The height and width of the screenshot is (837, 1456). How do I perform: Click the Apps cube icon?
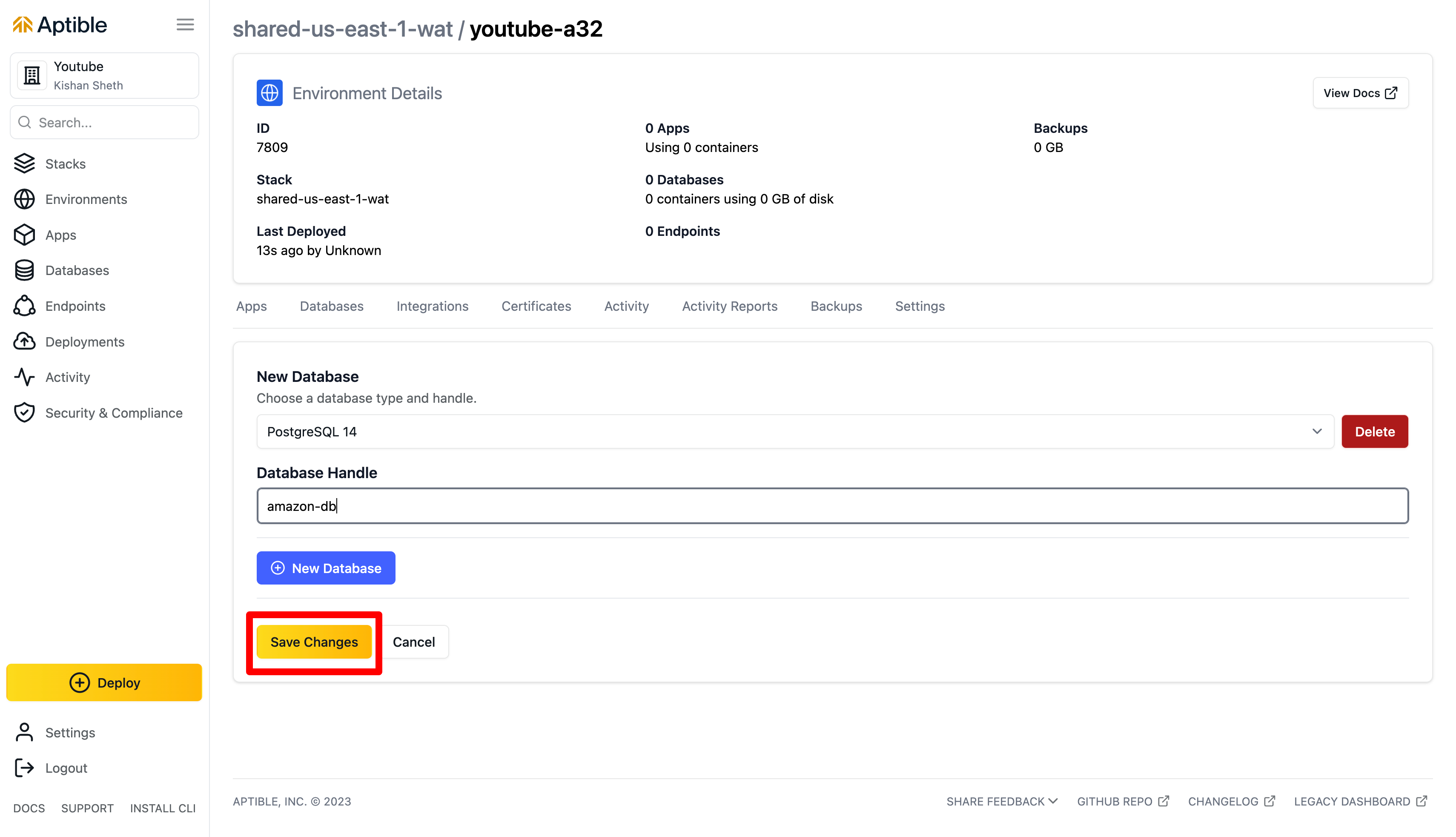point(24,235)
